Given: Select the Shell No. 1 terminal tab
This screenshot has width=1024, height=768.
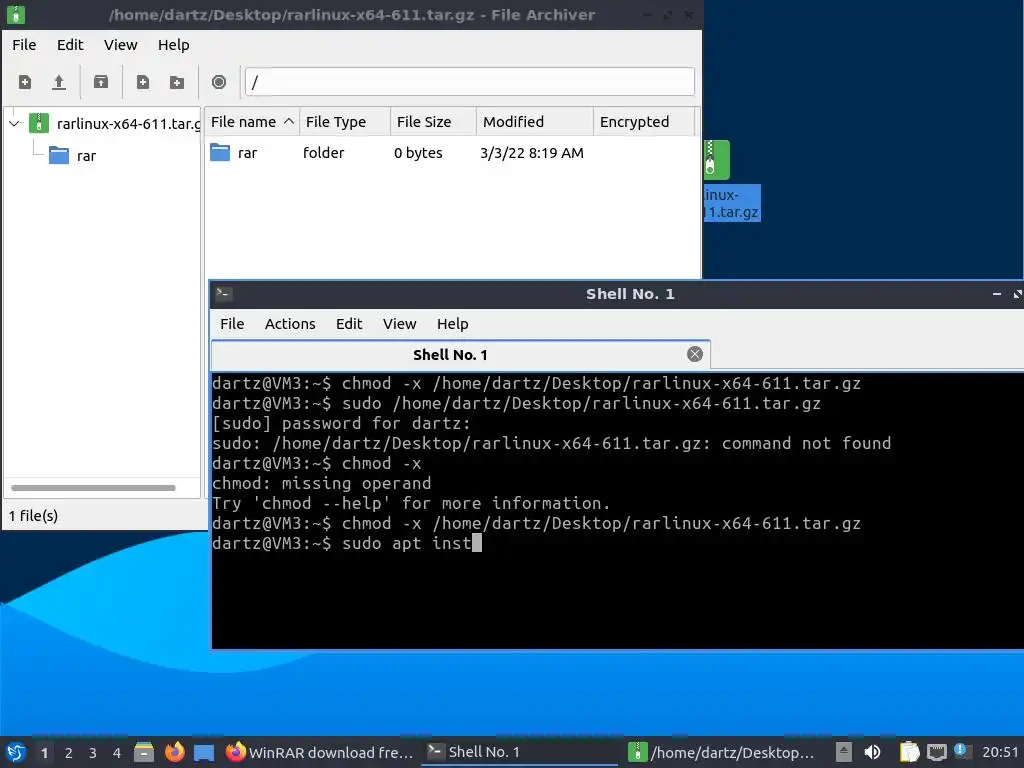Looking at the screenshot, I should (460, 355).
